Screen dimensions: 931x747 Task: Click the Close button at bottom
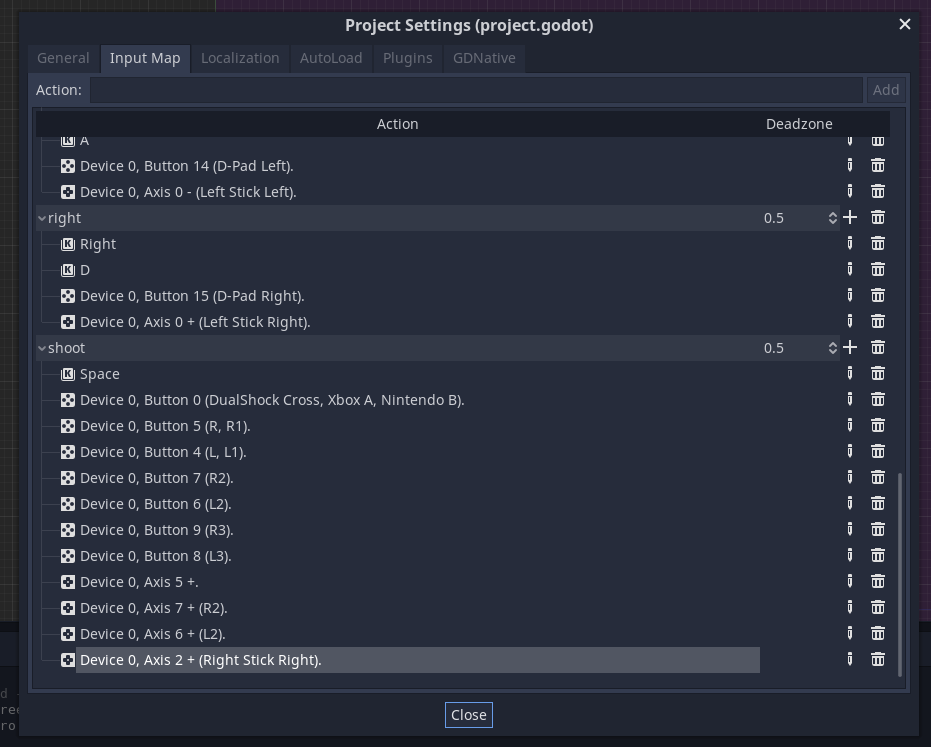(468, 715)
